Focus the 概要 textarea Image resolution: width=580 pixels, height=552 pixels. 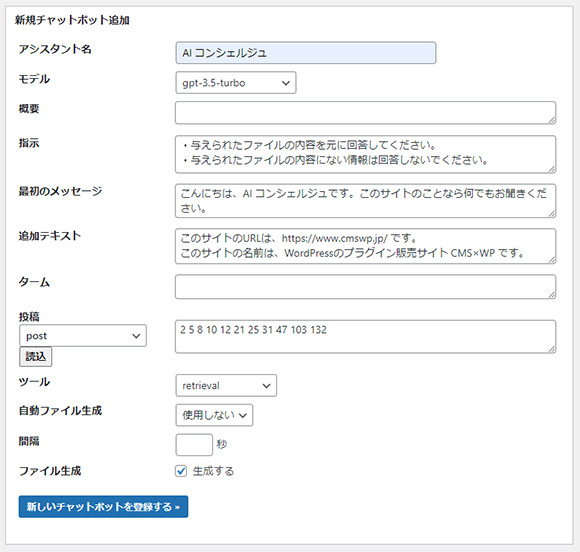(x=365, y=112)
